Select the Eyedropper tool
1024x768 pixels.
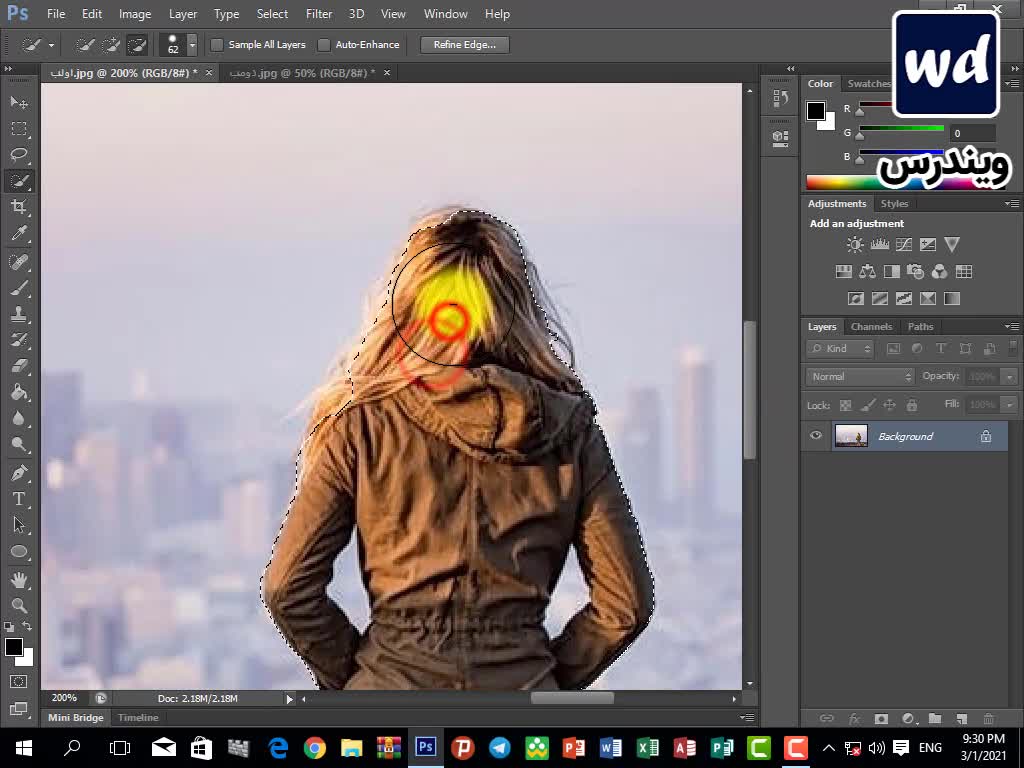coord(19,234)
